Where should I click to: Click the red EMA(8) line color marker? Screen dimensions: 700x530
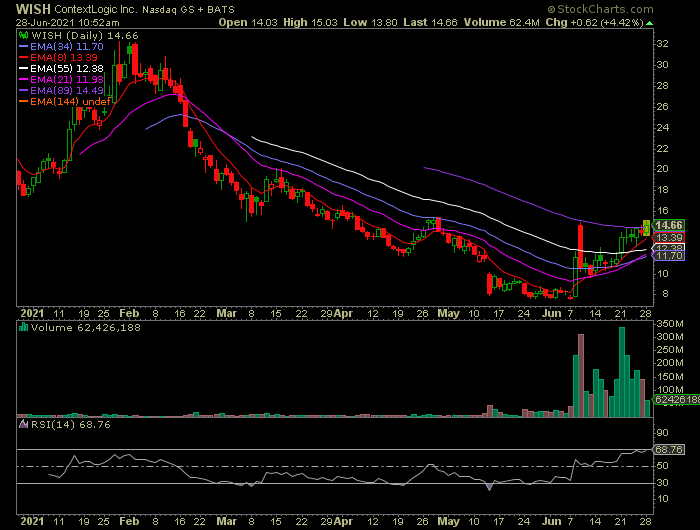click(24, 58)
